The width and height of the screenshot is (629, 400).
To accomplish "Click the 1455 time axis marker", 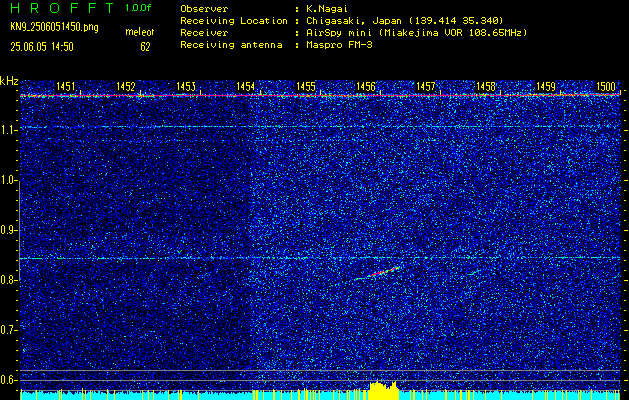I will [306, 86].
